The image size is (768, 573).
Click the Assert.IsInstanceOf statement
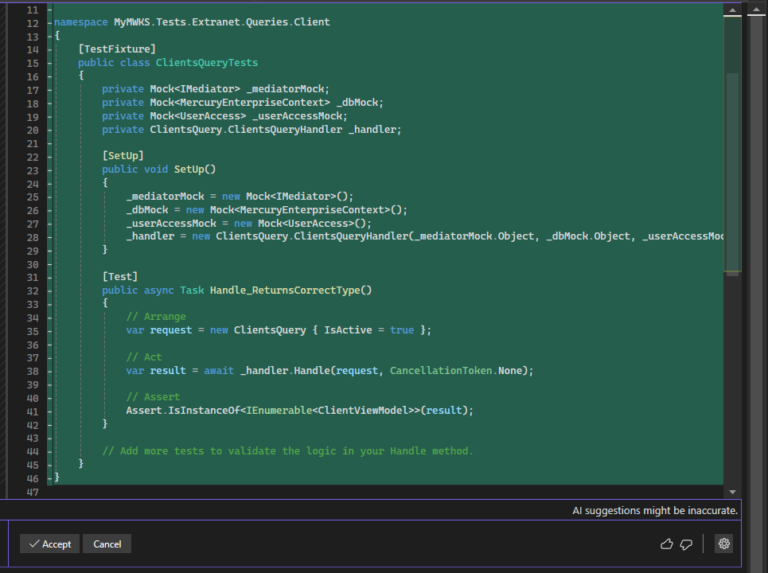point(299,410)
